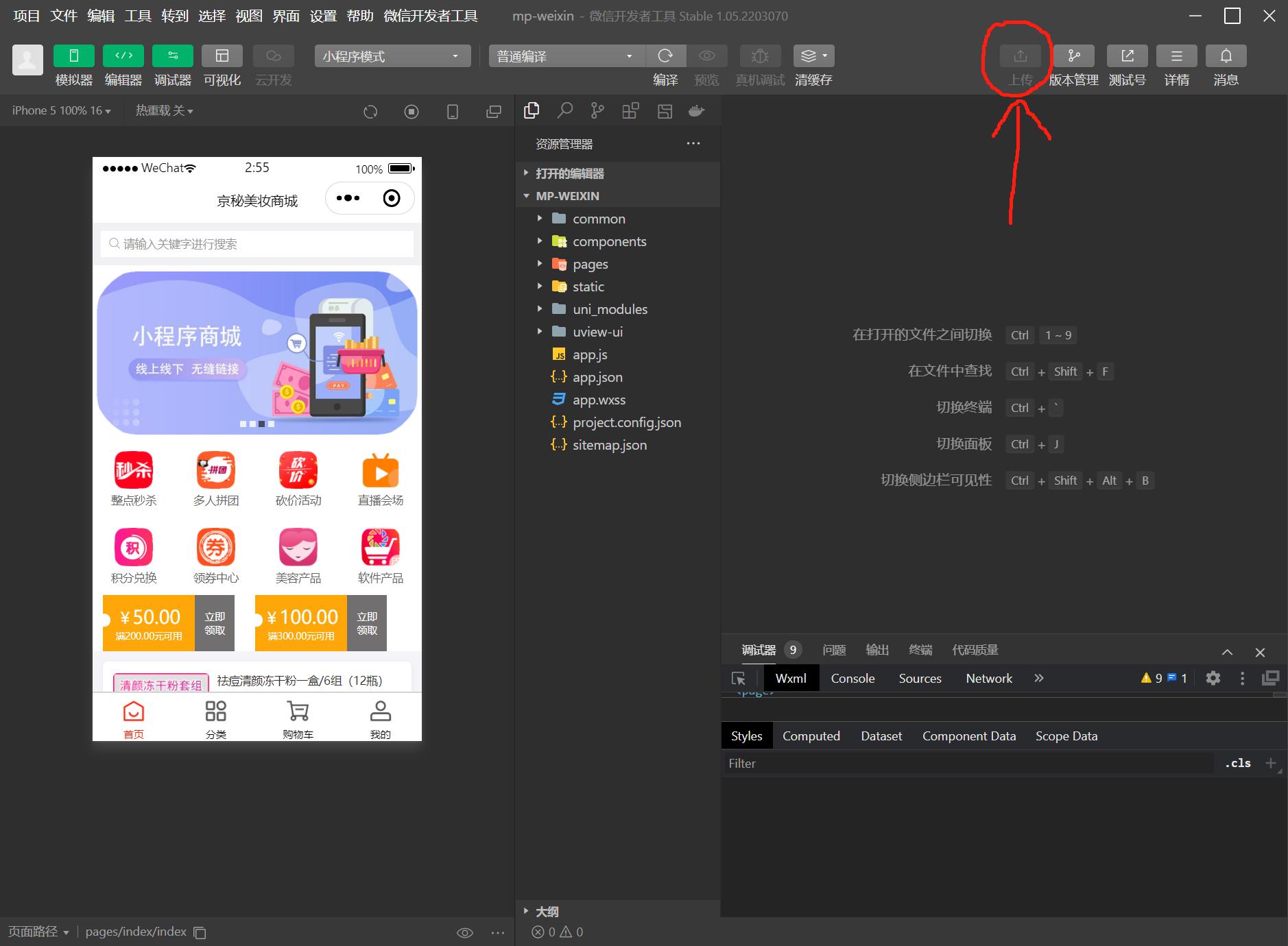1288x946 pixels.
Task: Toggle the 模拟器 simulator panel button
Action: [73, 56]
